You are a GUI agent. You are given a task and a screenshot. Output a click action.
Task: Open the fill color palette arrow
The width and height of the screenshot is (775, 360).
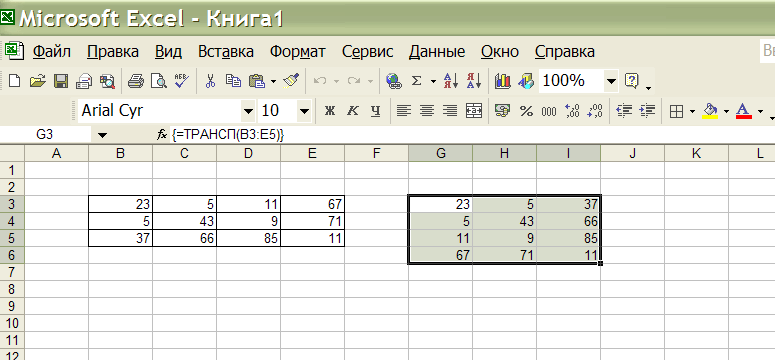point(726,112)
